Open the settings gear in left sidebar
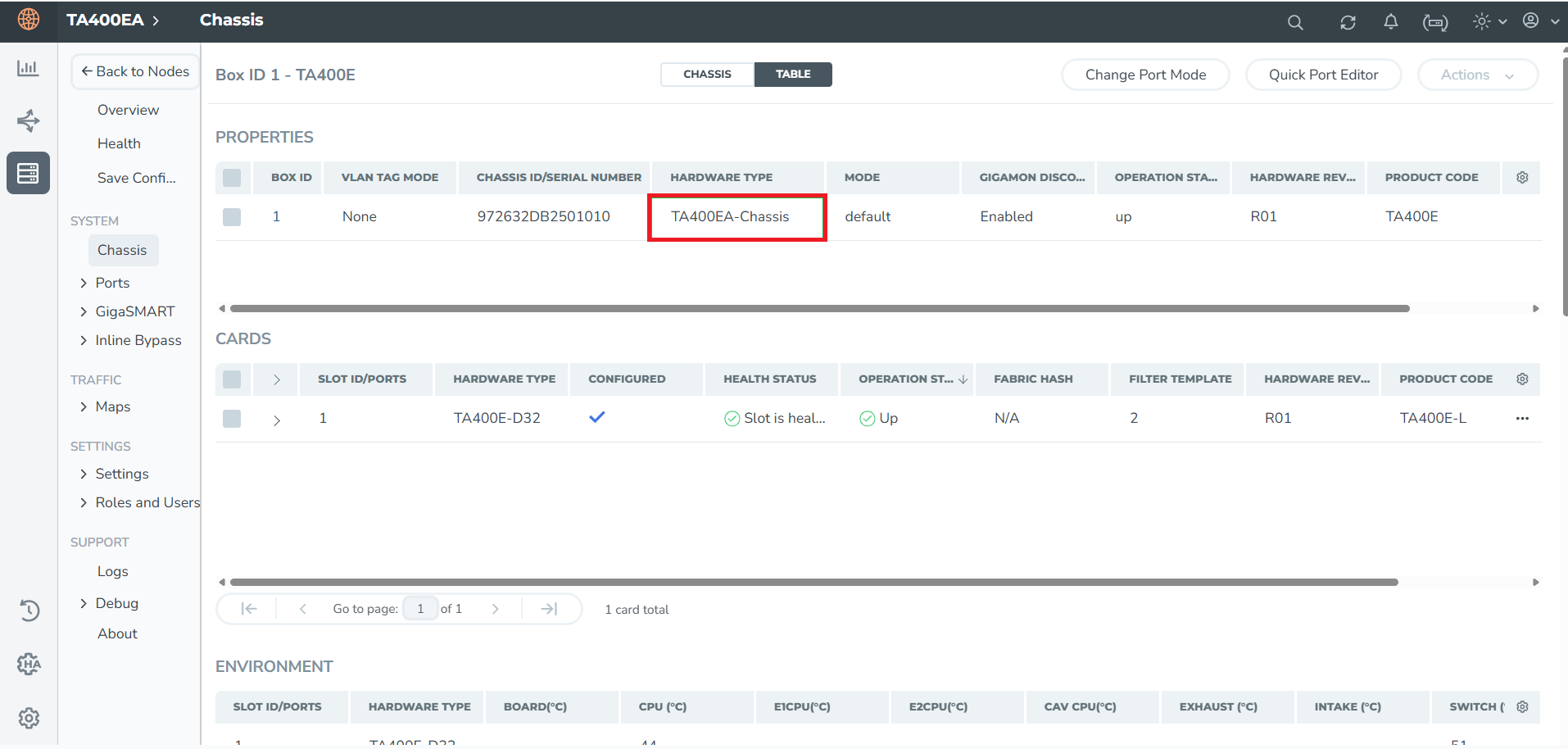Image resolution: width=1568 pixels, height=749 pixels. point(29,718)
